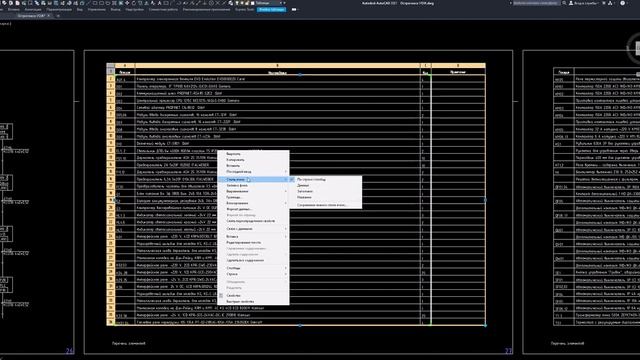Switch to the Управление ribbon tab
The image size is (640, 360).
point(97,9)
